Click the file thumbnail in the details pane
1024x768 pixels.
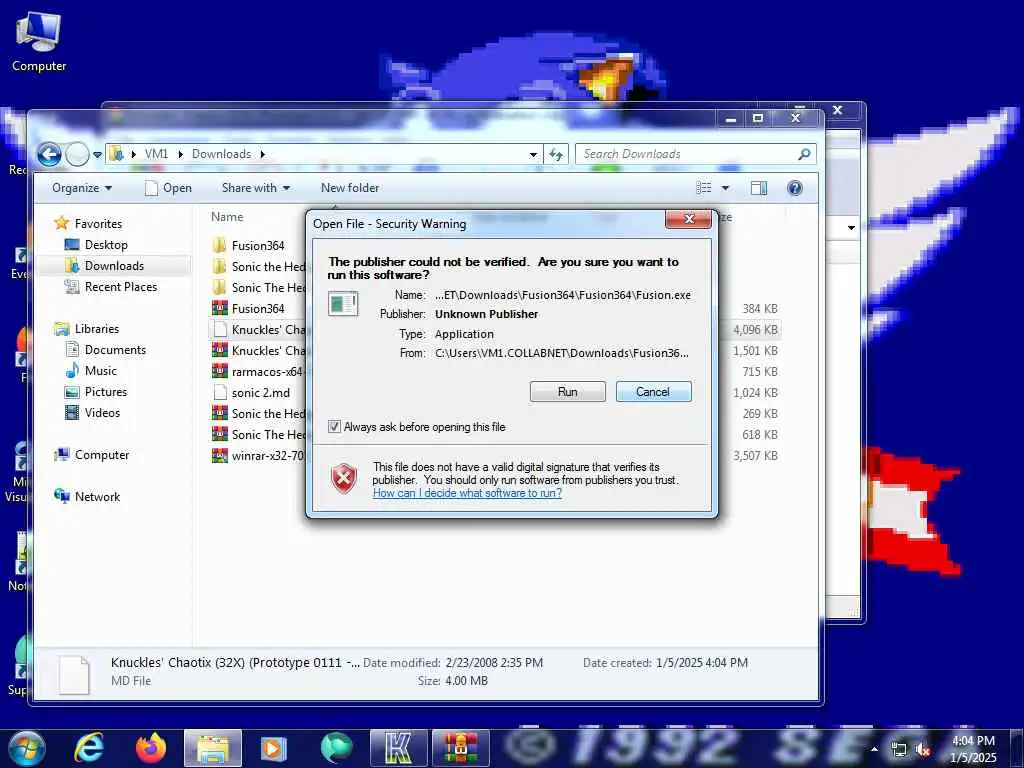pos(74,674)
